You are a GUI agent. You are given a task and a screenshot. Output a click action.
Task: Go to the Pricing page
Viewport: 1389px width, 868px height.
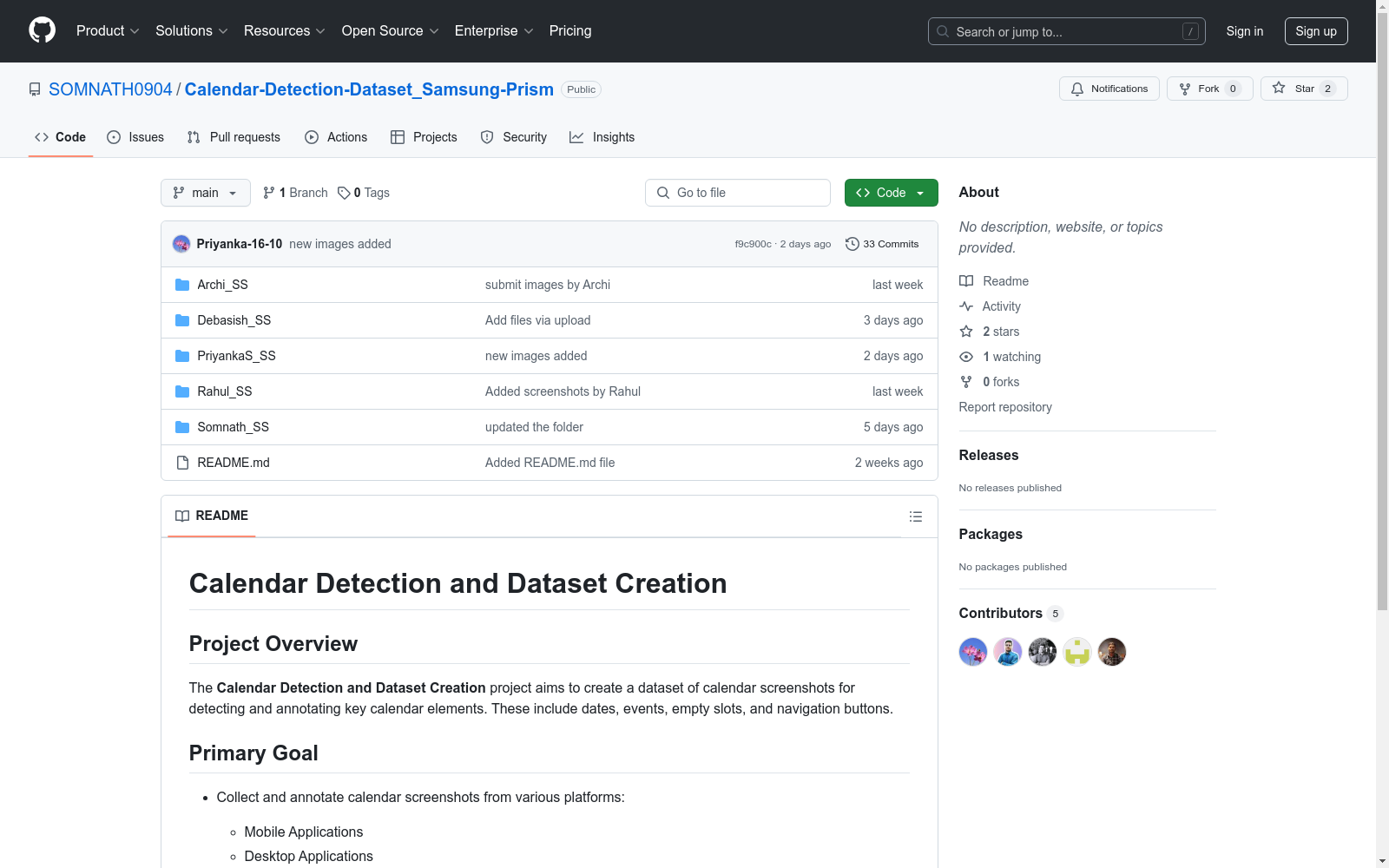tap(570, 30)
